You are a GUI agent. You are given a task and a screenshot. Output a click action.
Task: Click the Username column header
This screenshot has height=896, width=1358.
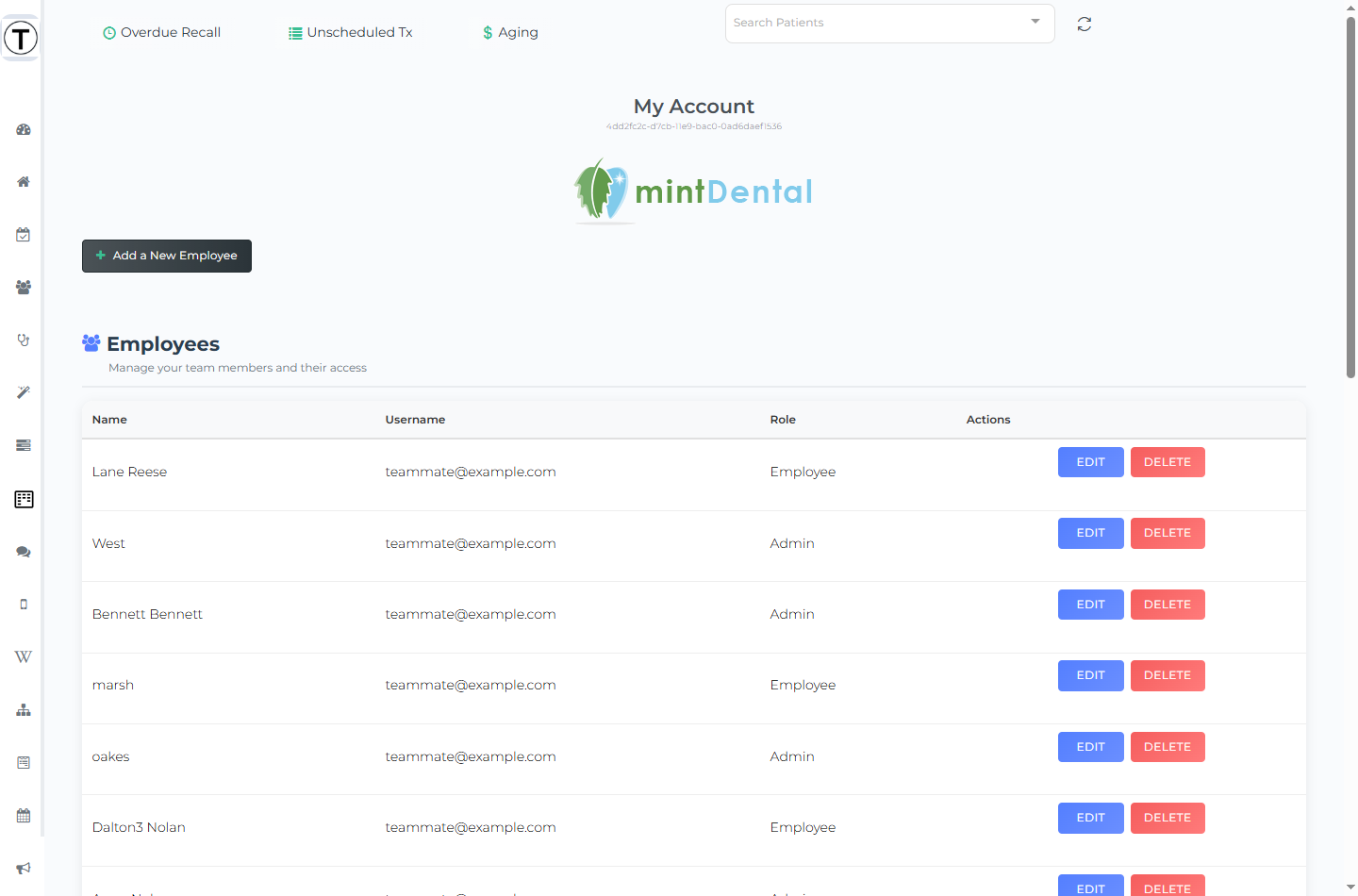click(415, 420)
